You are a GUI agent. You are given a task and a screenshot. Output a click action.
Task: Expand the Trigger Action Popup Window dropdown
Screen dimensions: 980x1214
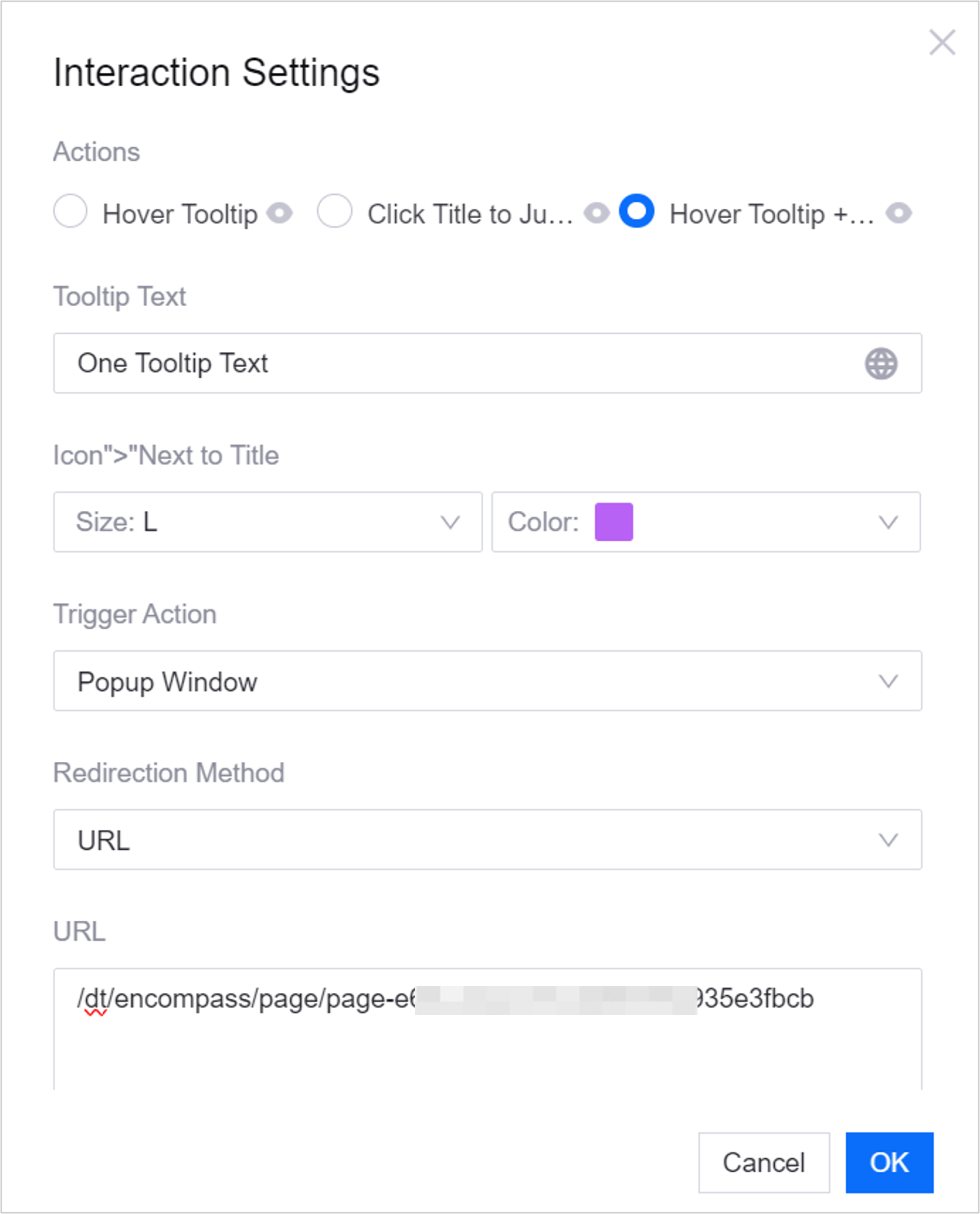coord(487,681)
